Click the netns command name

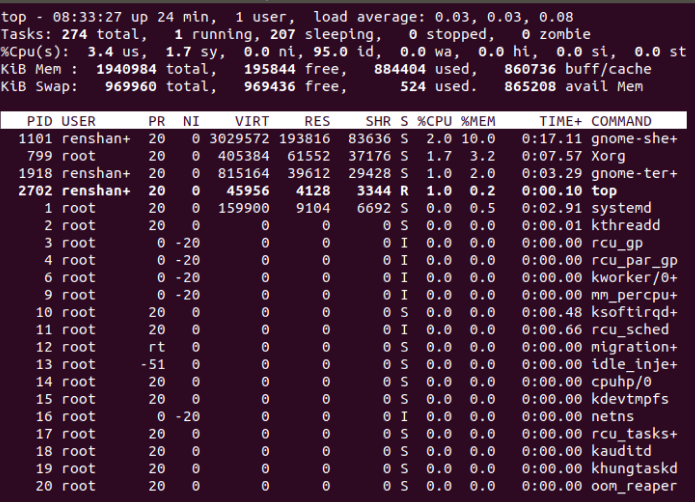click(613, 416)
